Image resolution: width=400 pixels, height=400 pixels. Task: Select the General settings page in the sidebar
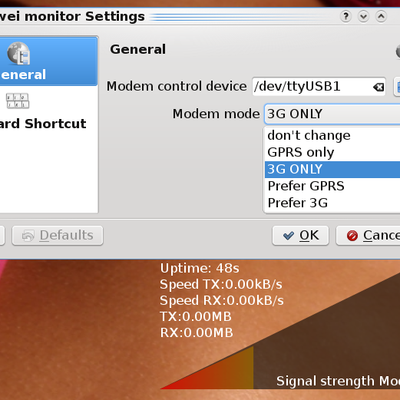click(49, 61)
